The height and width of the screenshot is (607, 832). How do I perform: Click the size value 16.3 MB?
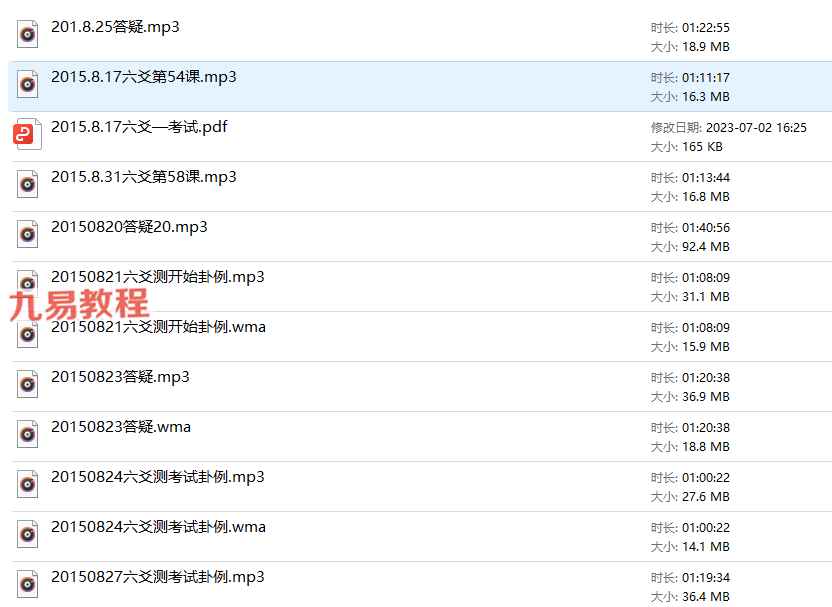pos(706,97)
